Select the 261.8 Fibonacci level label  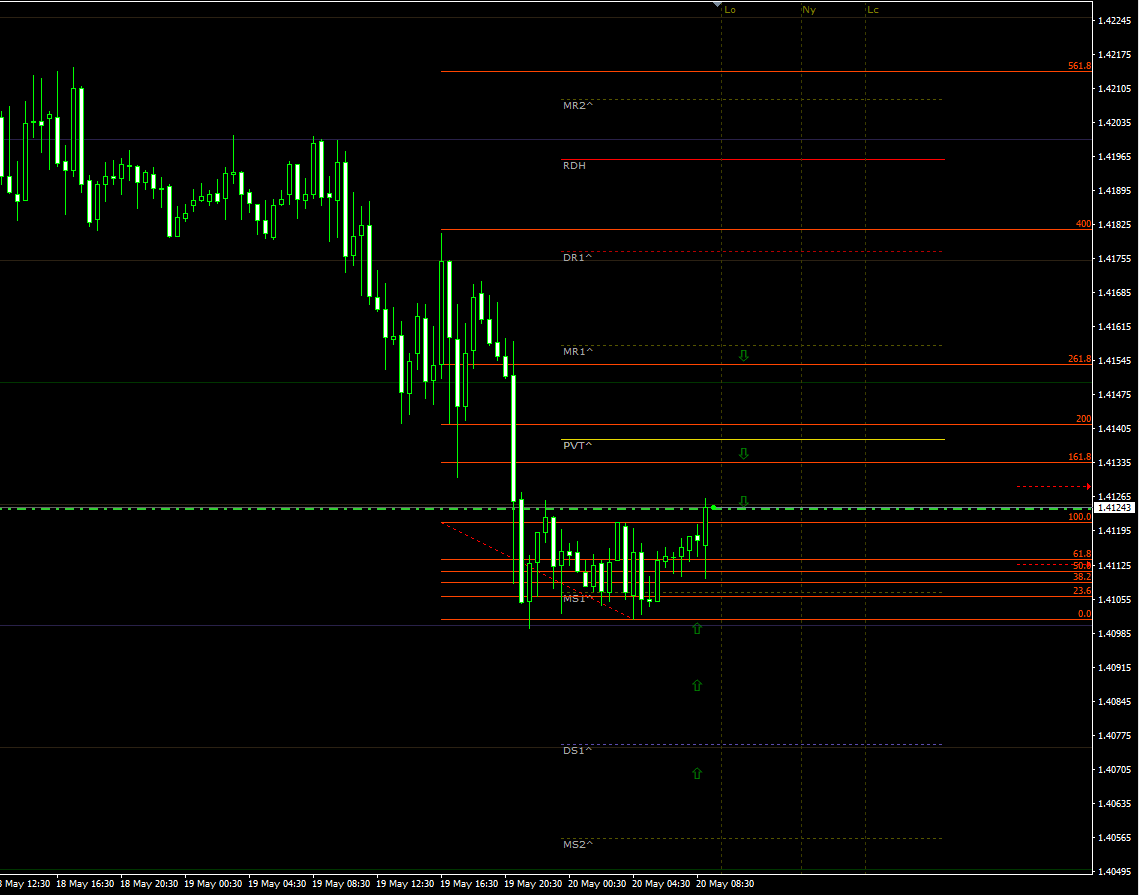(x=1079, y=359)
